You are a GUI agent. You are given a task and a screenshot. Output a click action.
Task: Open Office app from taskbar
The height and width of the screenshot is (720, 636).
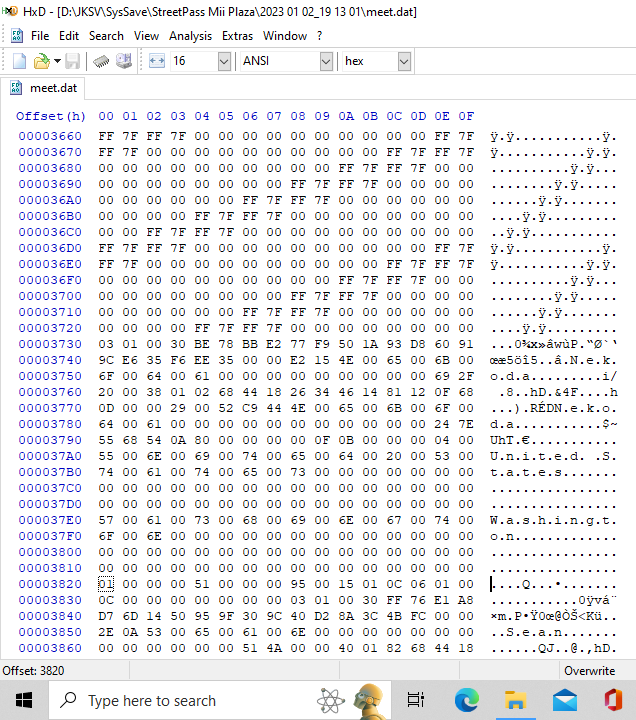[x=613, y=700]
